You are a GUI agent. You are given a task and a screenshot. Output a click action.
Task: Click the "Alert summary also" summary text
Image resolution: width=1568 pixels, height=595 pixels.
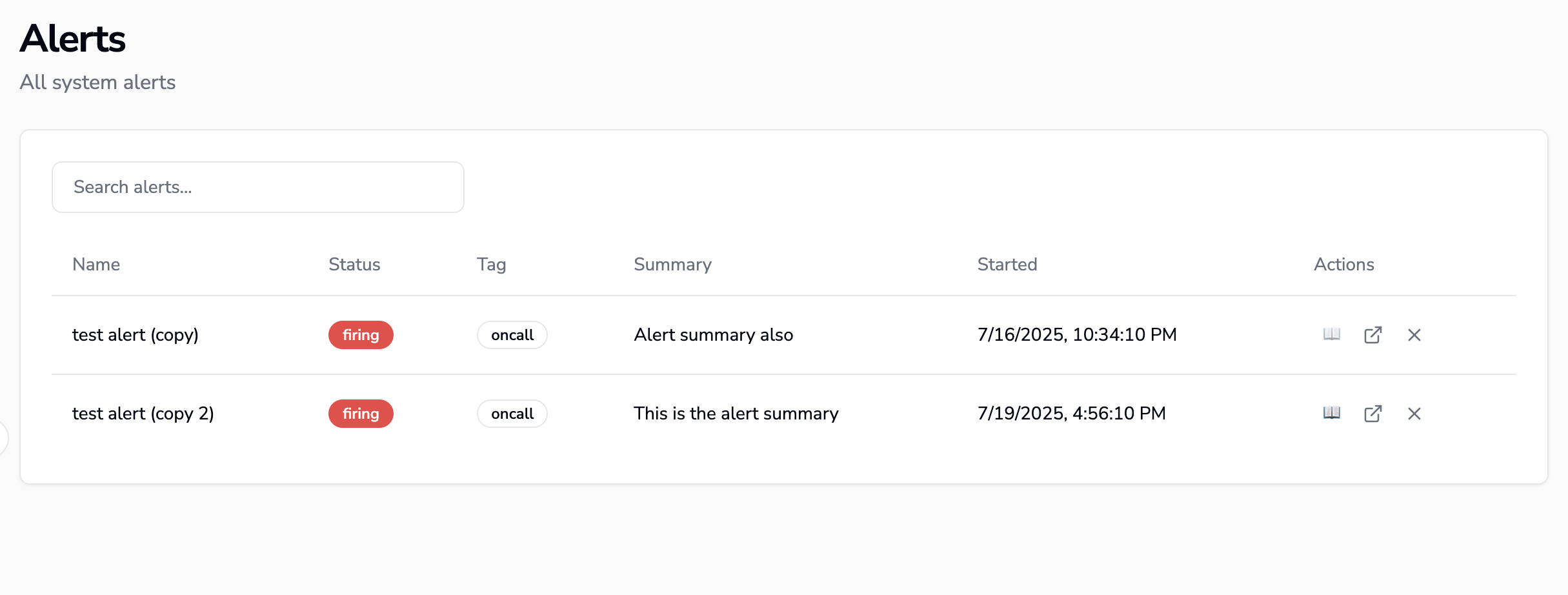pos(713,335)
